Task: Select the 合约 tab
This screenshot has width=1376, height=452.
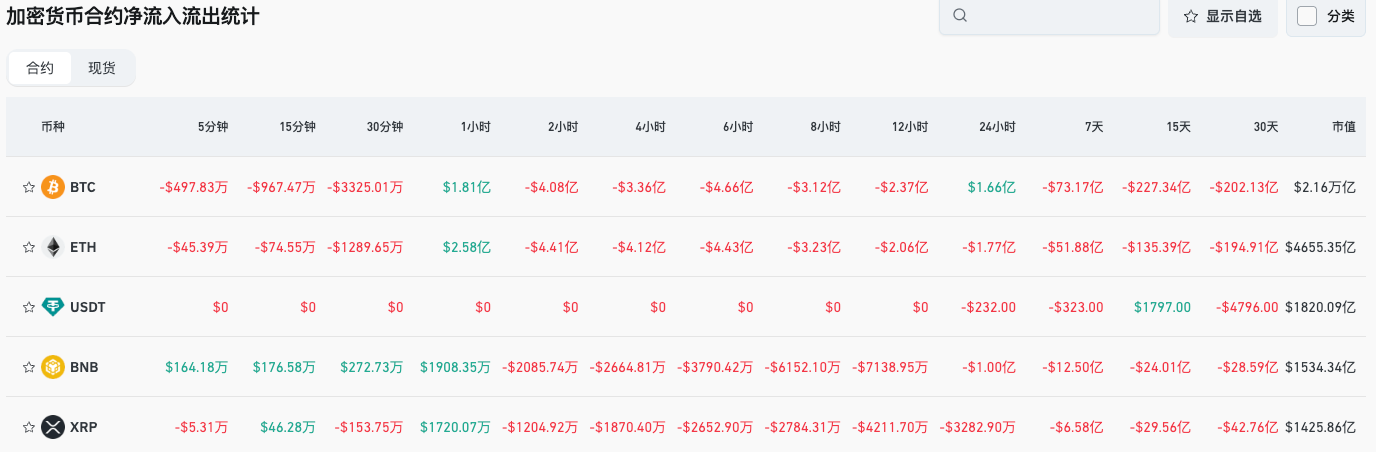Action: pos(40,68)
